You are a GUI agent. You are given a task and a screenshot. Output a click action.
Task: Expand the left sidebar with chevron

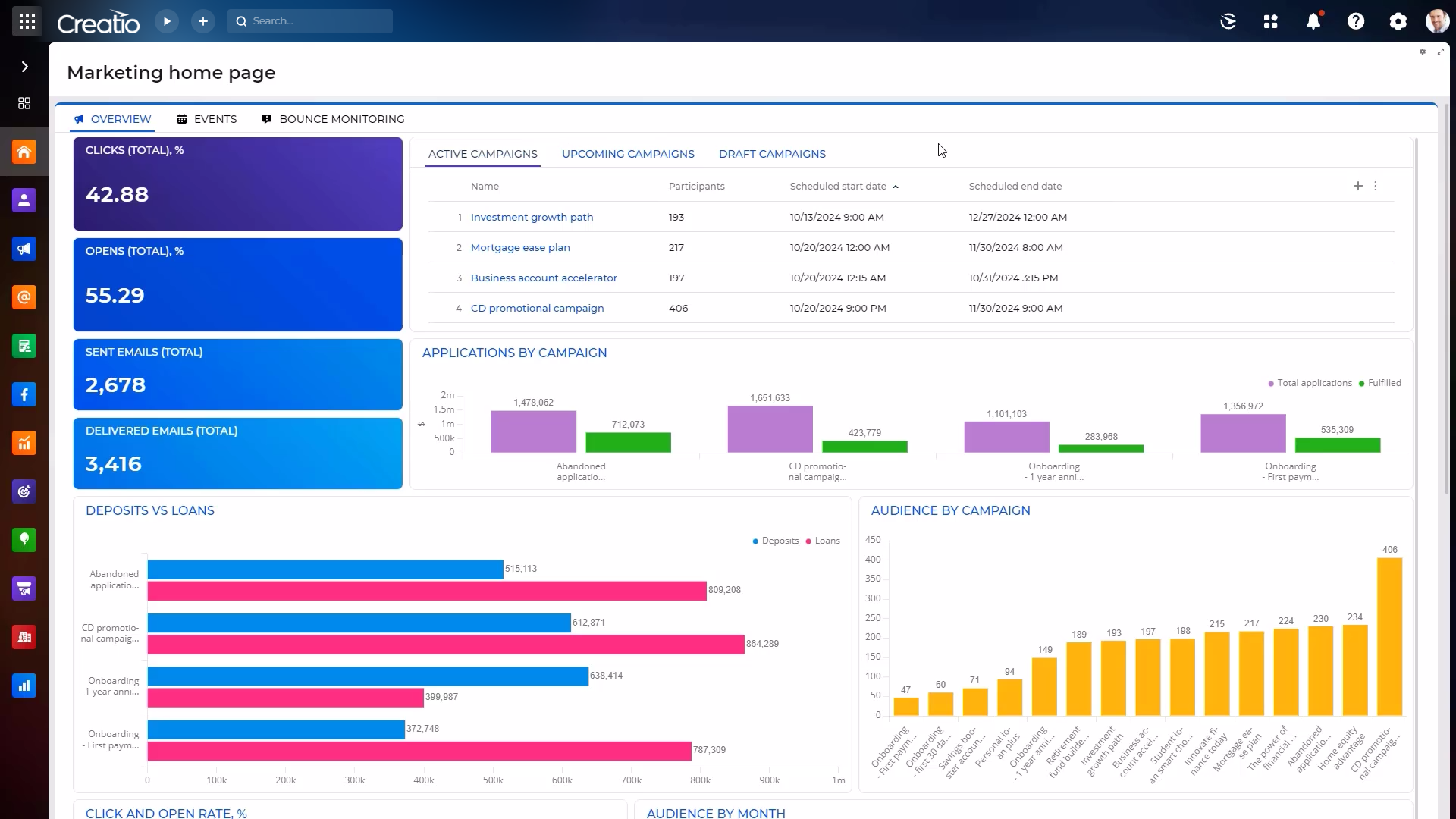pos(24,67)
